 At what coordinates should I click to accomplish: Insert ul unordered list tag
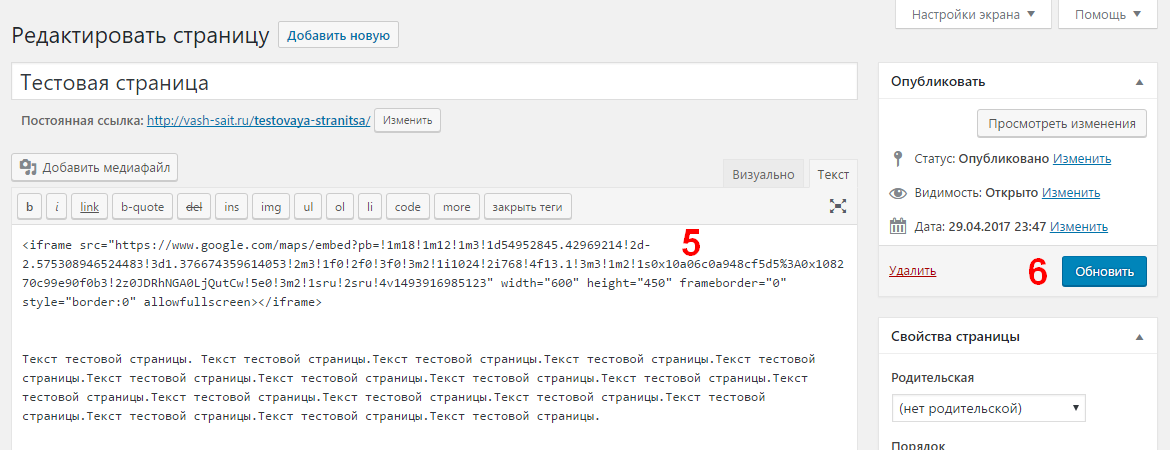point(307,207)
